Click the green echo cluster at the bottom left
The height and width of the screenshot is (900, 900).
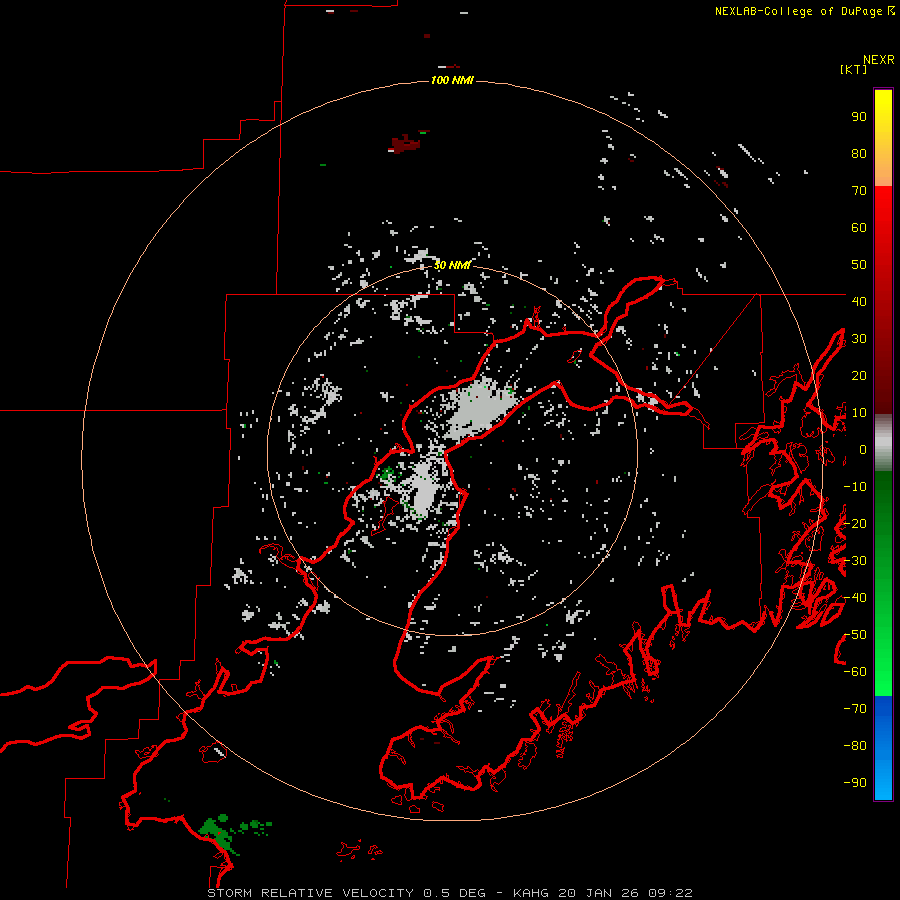click(x=221, y=832)
